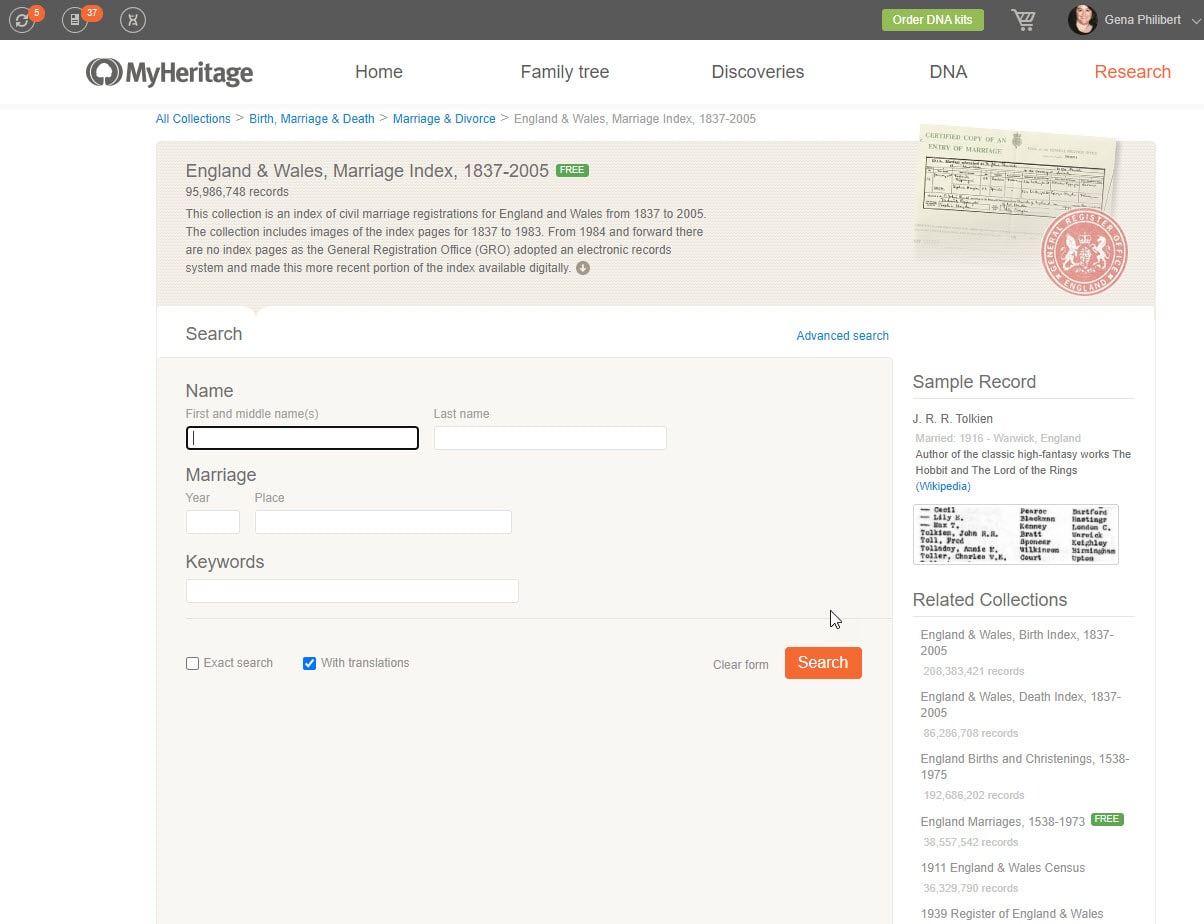Click the collection title heading text
Image resolution: width=1204 pixels, height=924 pixels.
367,171
